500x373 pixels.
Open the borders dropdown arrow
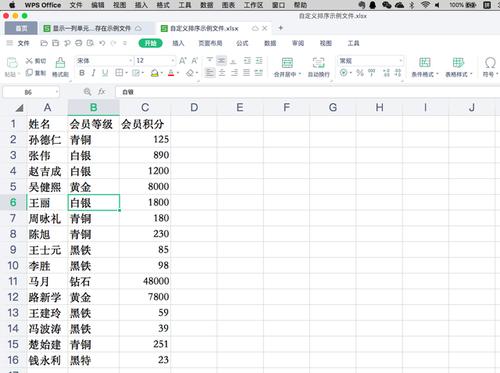pyautogui.click(x=127, y=73)
